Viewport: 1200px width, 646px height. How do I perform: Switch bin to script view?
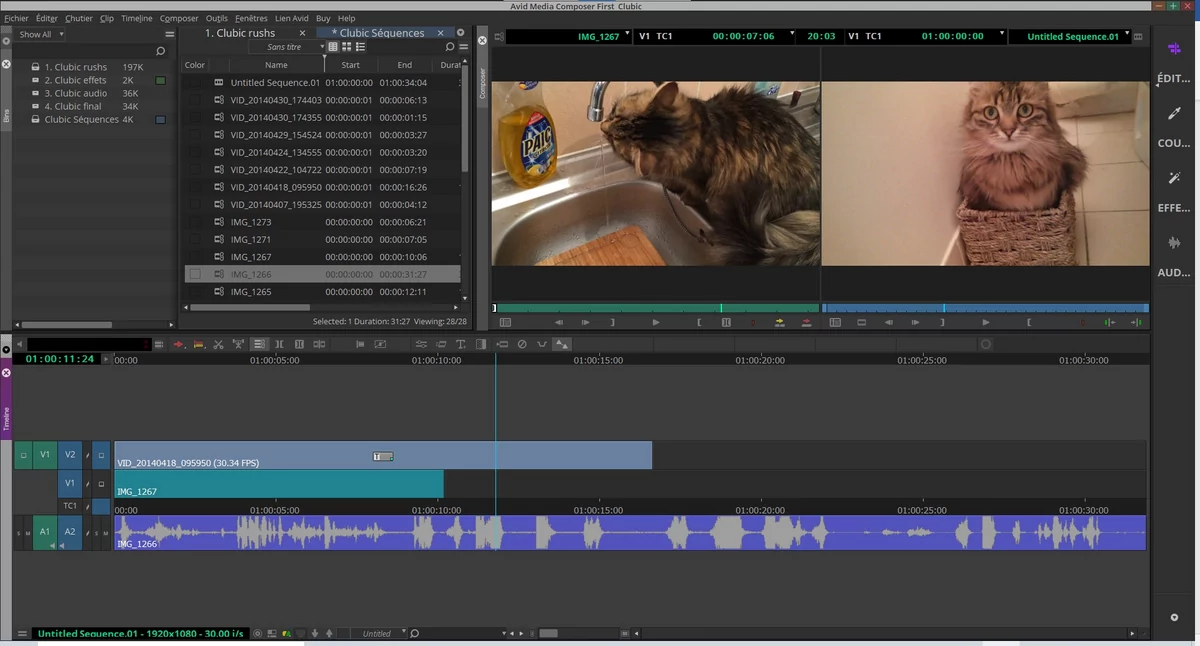coord(360,47)
